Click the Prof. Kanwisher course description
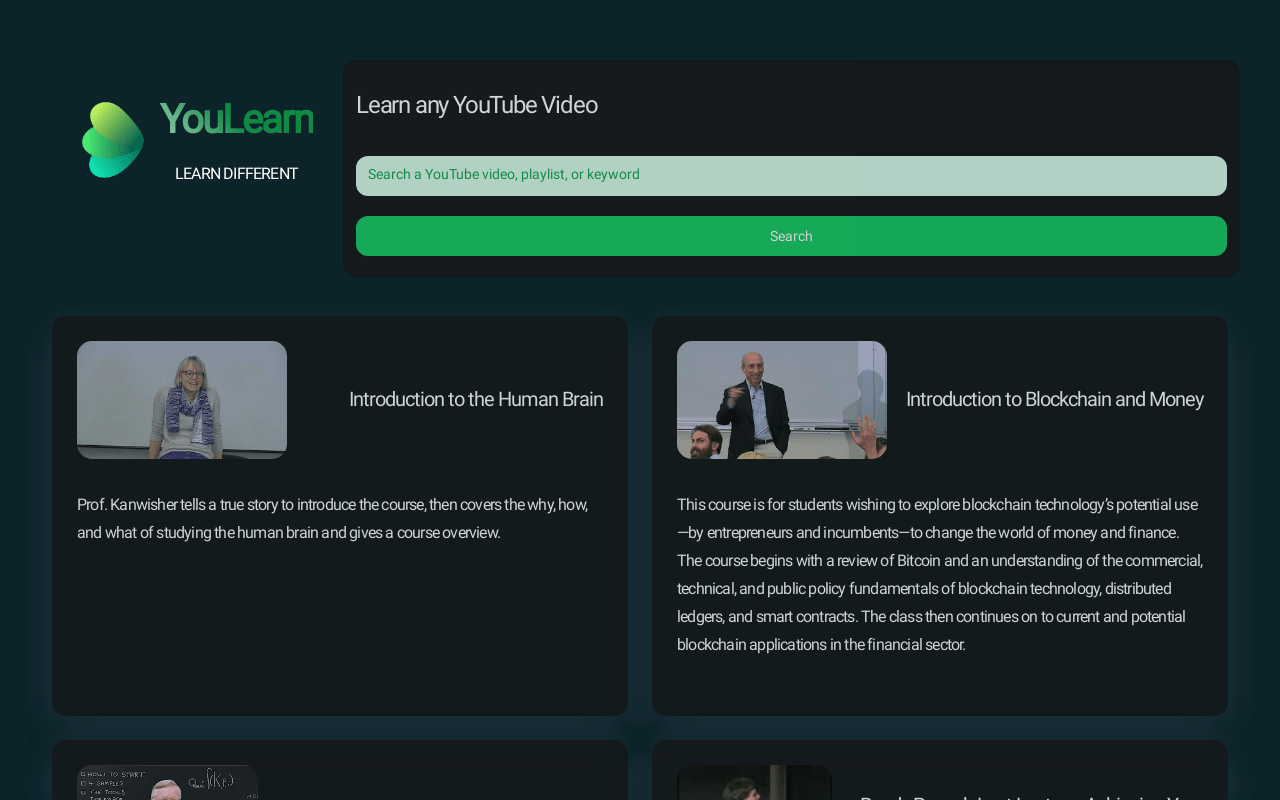The image size is (1280, 800). (333, 518)
